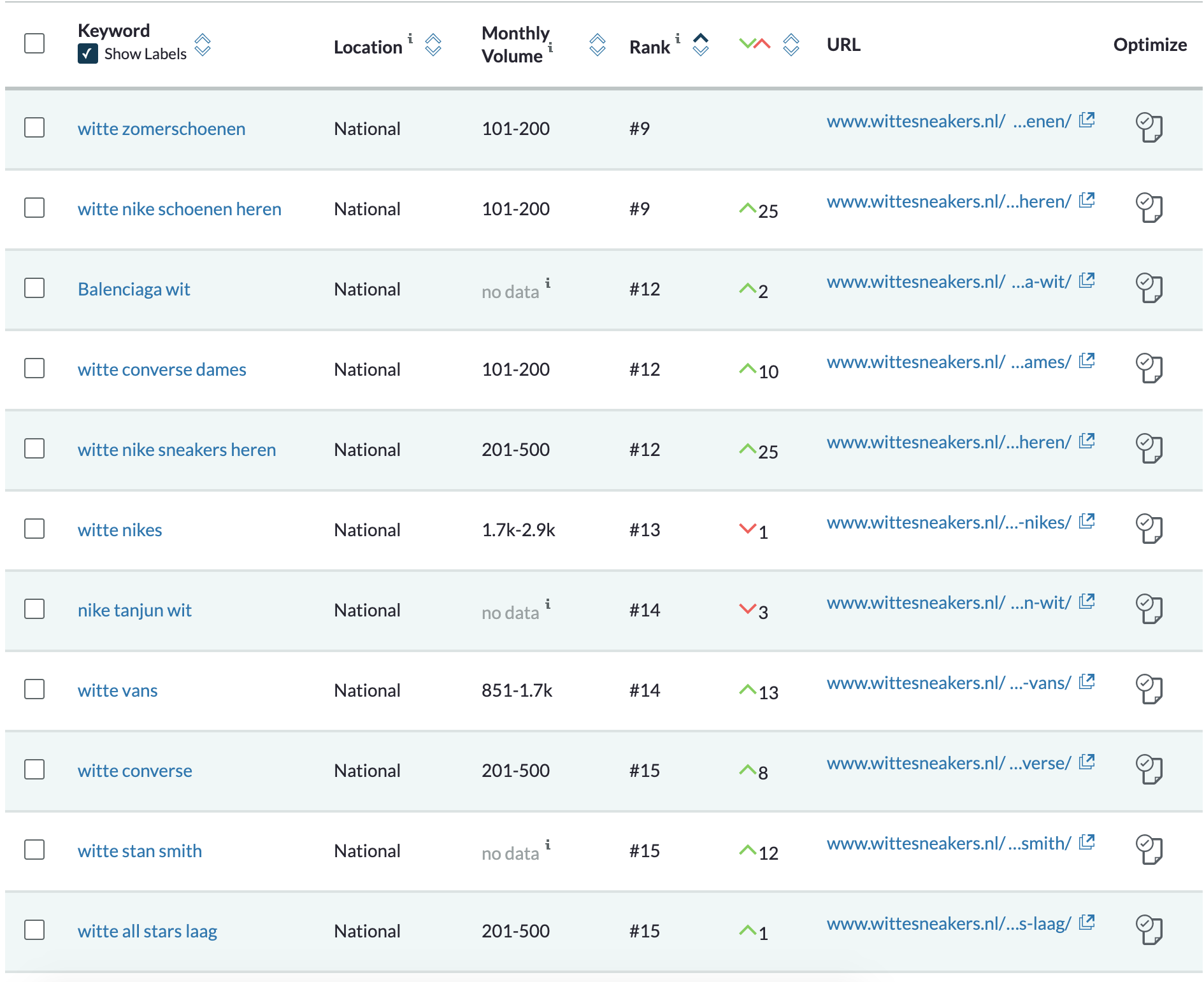This screenshot has height=982, width=1204.
Task: Open optimize icon for witte zomerschoenen
Action: [x=1149, y=127]
